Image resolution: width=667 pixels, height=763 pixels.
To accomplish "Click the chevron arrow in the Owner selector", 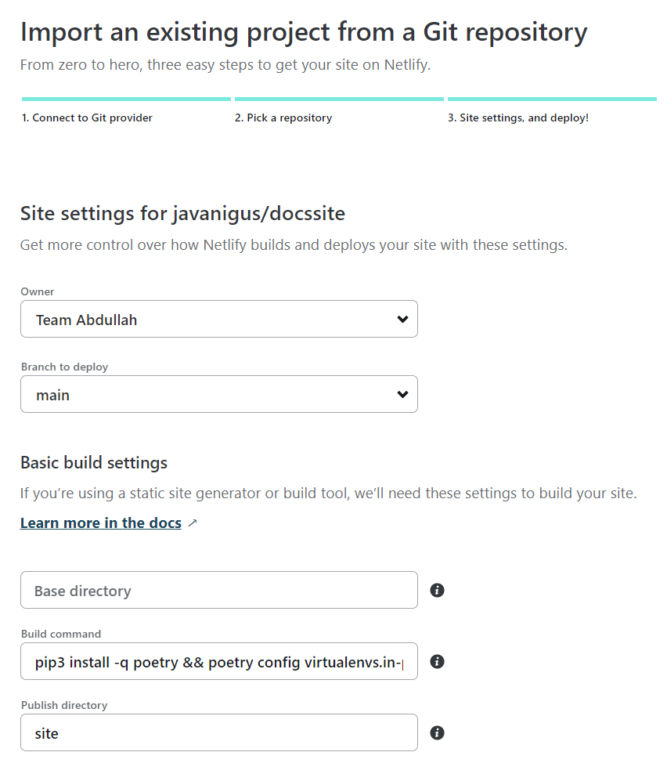I will [x=402, y=319].
